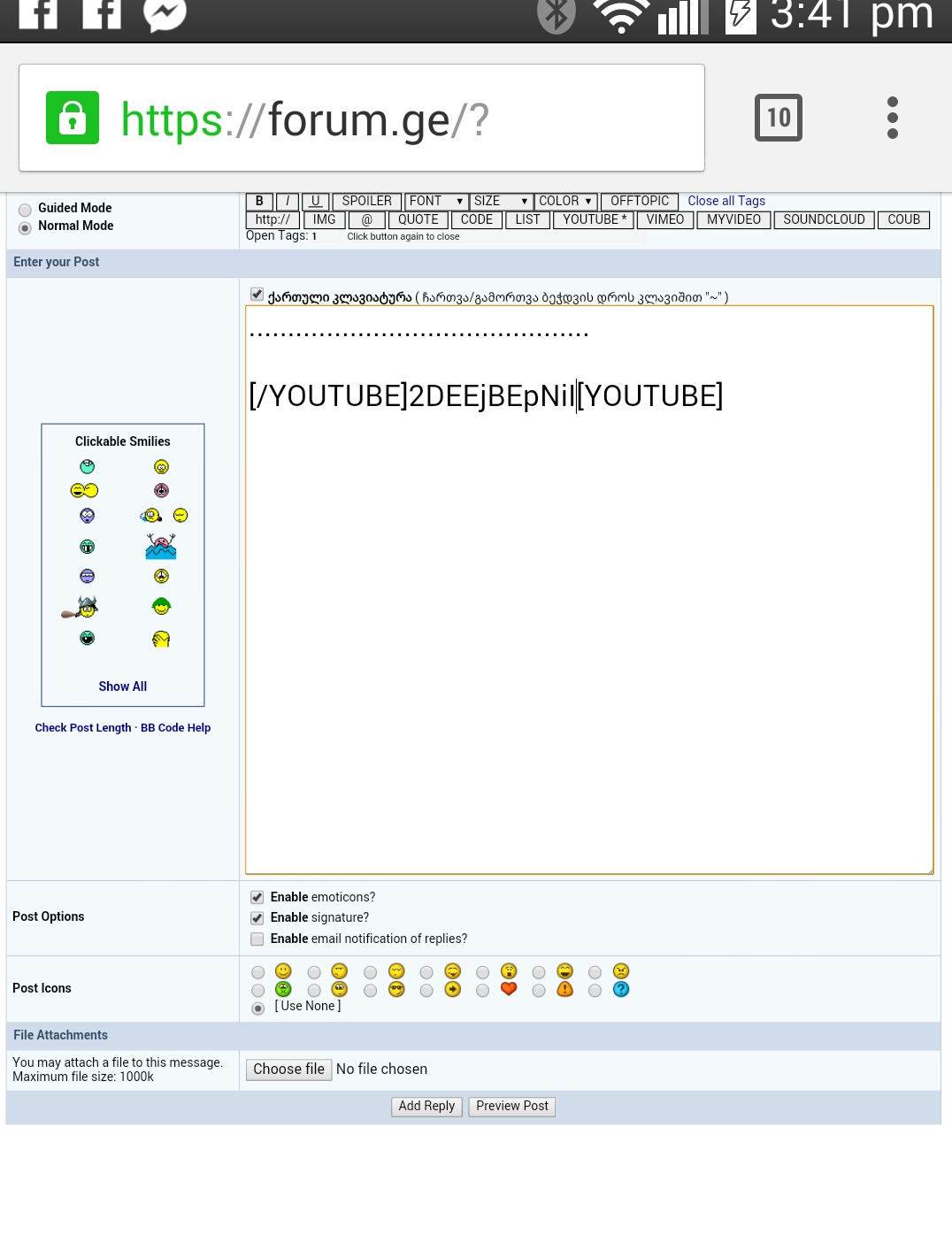Insert the pink round smiley
Viewport: 952px width, 1242px height.
[161, 490]
